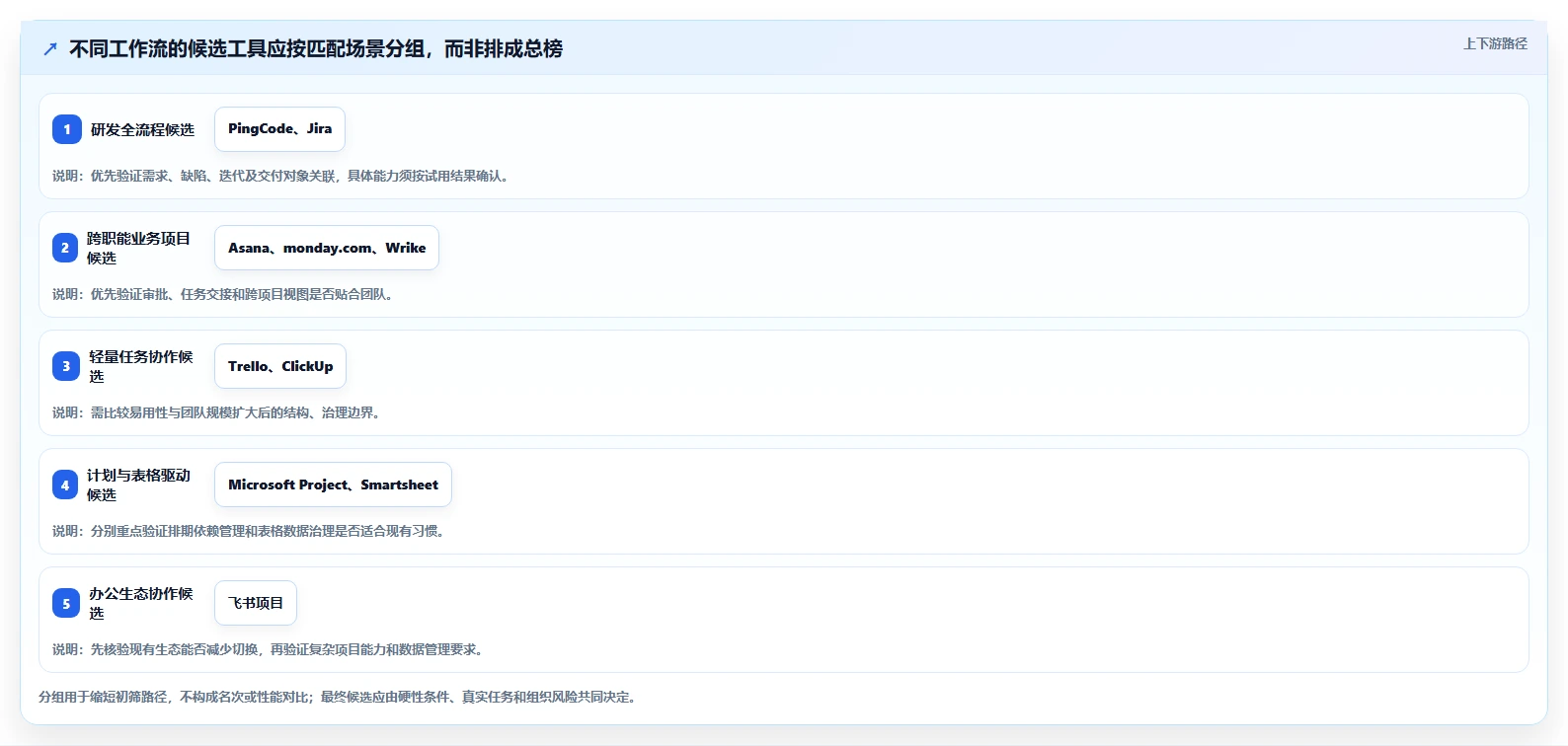
Task: Click the step number 5 badge
Action: pyautogui.click(x=66, y=603)
